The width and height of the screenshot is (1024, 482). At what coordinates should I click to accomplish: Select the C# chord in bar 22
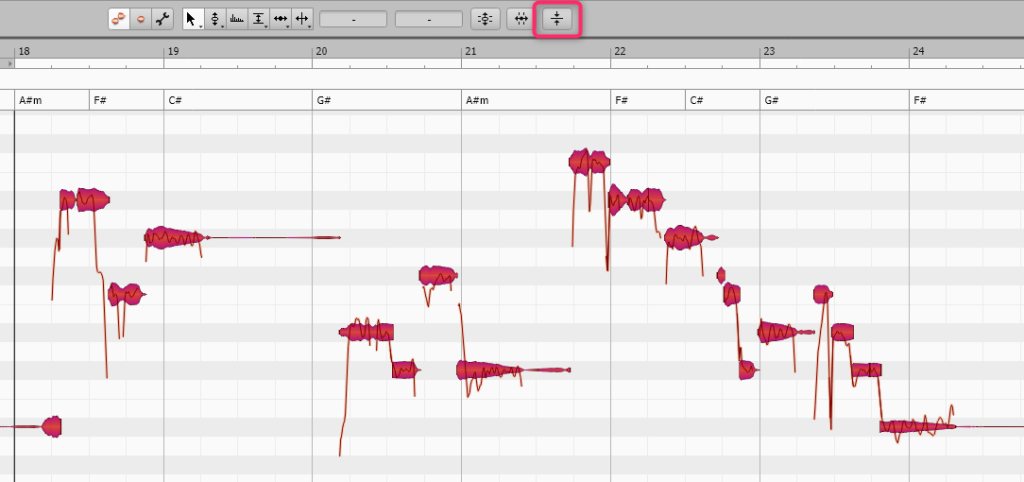[696, 101]
